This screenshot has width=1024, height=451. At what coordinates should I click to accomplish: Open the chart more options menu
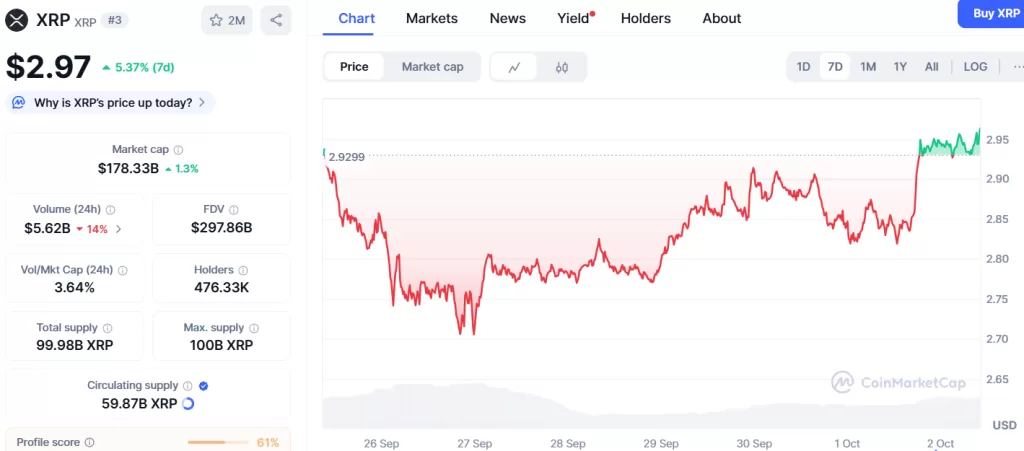click(1017, 67)
